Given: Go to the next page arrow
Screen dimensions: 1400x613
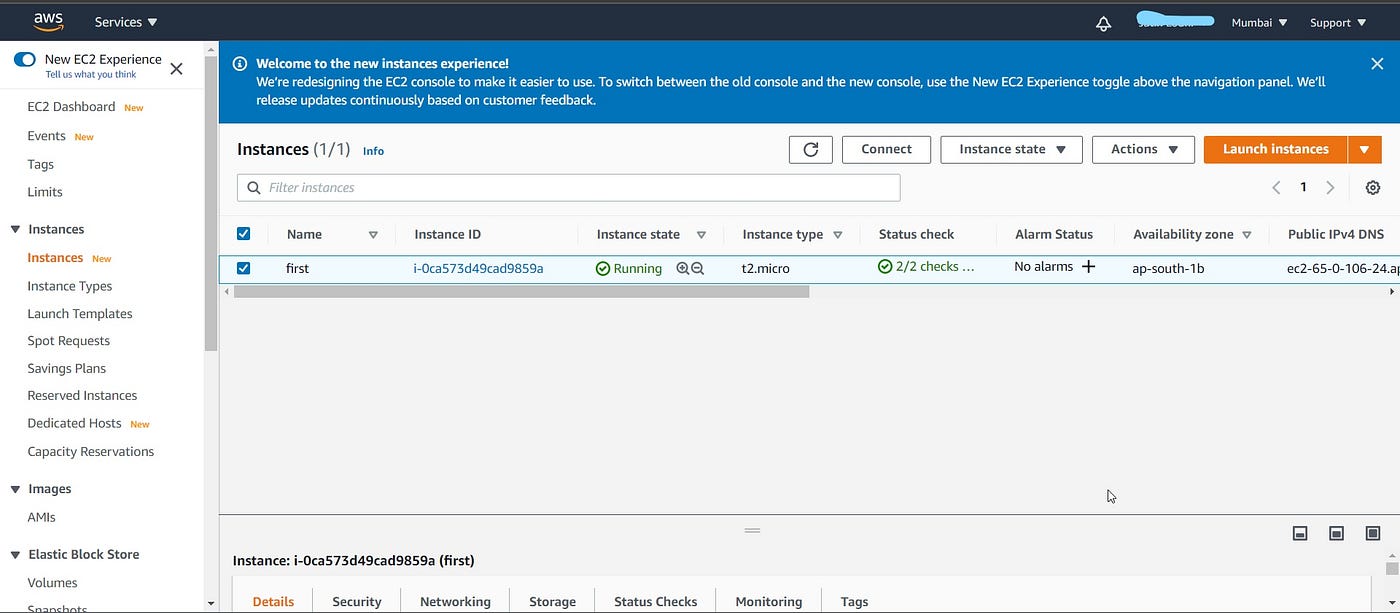Looking at the screenshot, I should click(x=1330, y=188).
